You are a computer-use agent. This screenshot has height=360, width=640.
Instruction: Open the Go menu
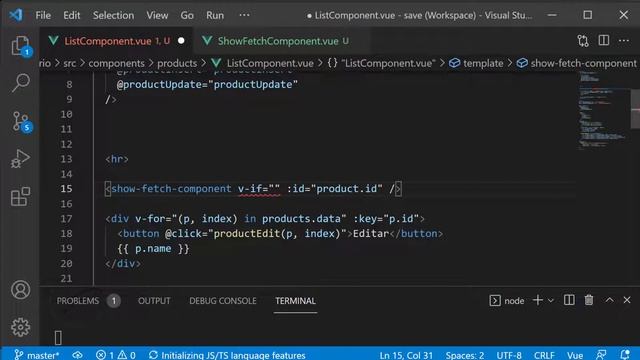187,16
